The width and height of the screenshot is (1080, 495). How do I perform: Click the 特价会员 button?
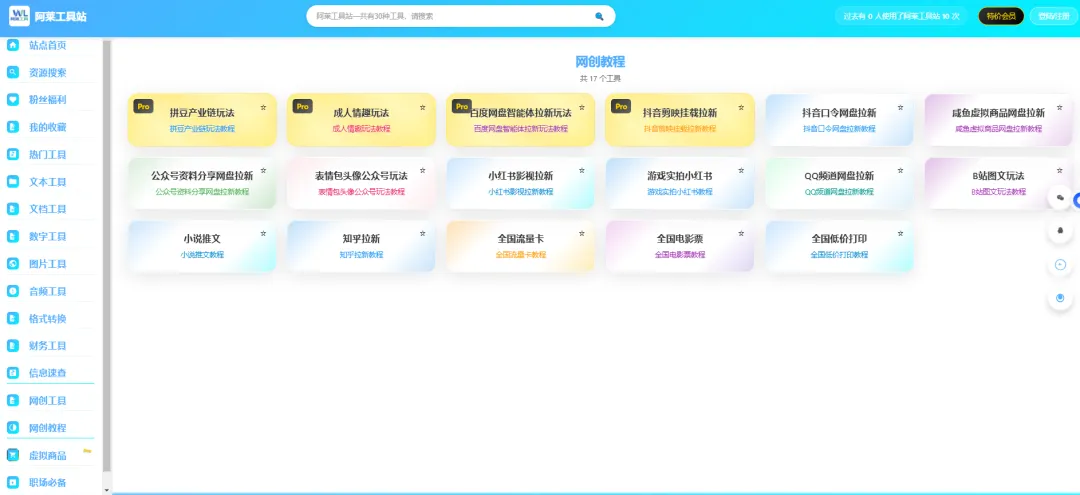click(1001, 16)
